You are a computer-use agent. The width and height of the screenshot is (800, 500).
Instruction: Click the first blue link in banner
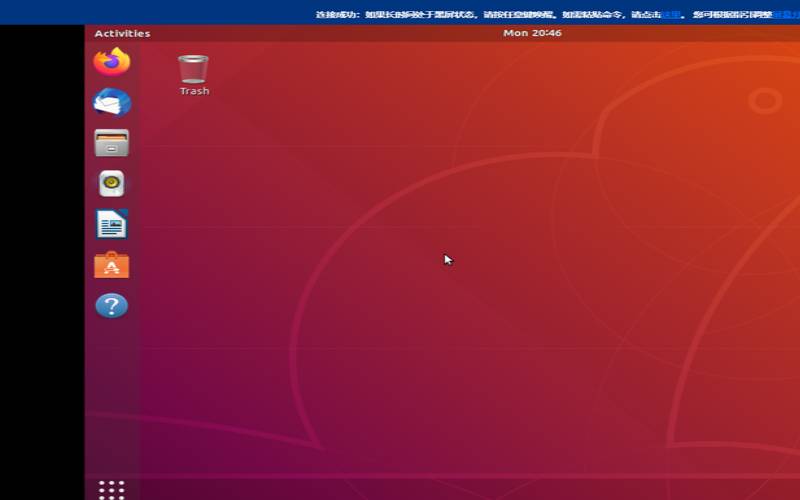click(672, 15)
